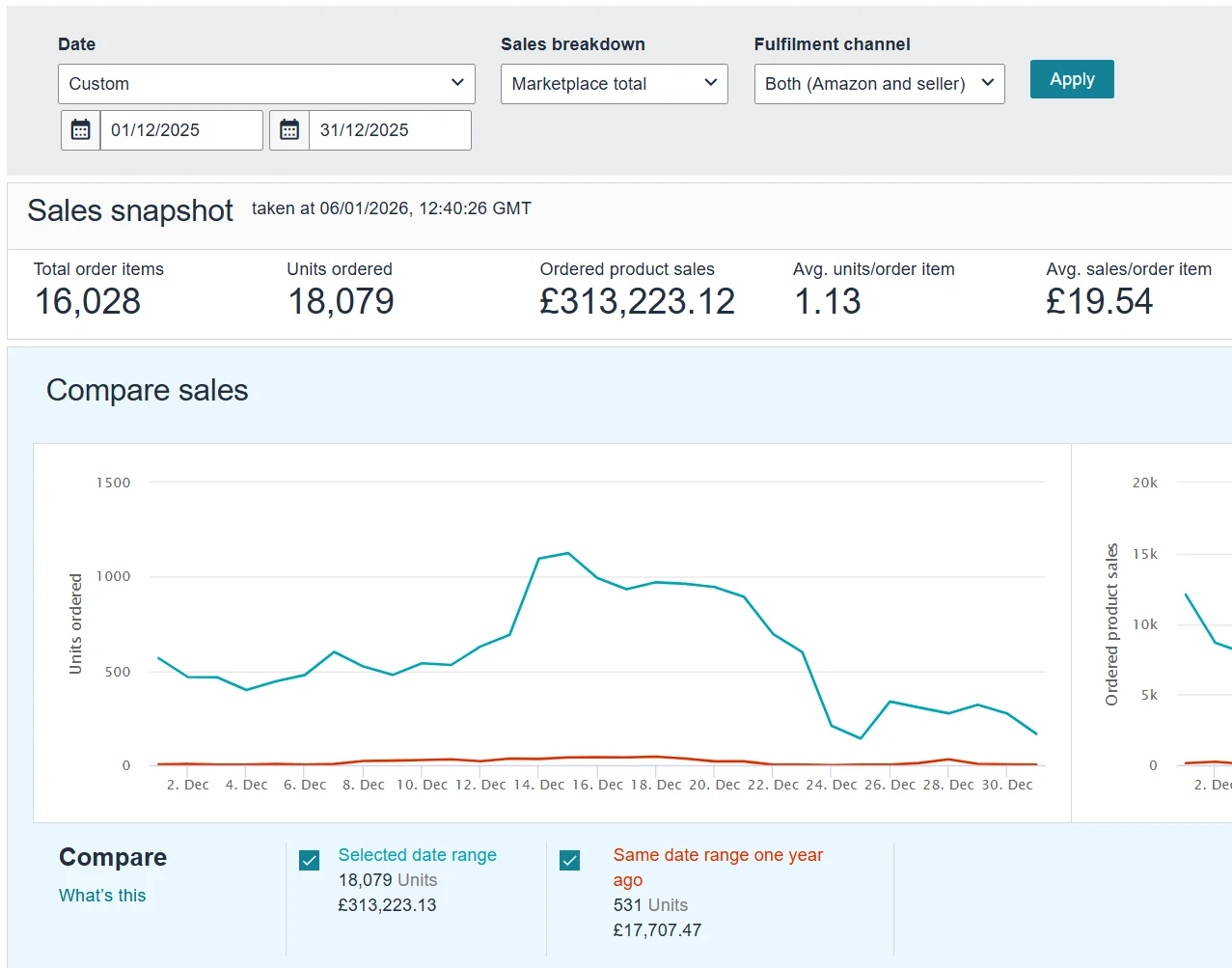Click the Ordered product sales y-axis title
The width and height of the screenshot is (1232, 968).
click(x=1111, y=624)
